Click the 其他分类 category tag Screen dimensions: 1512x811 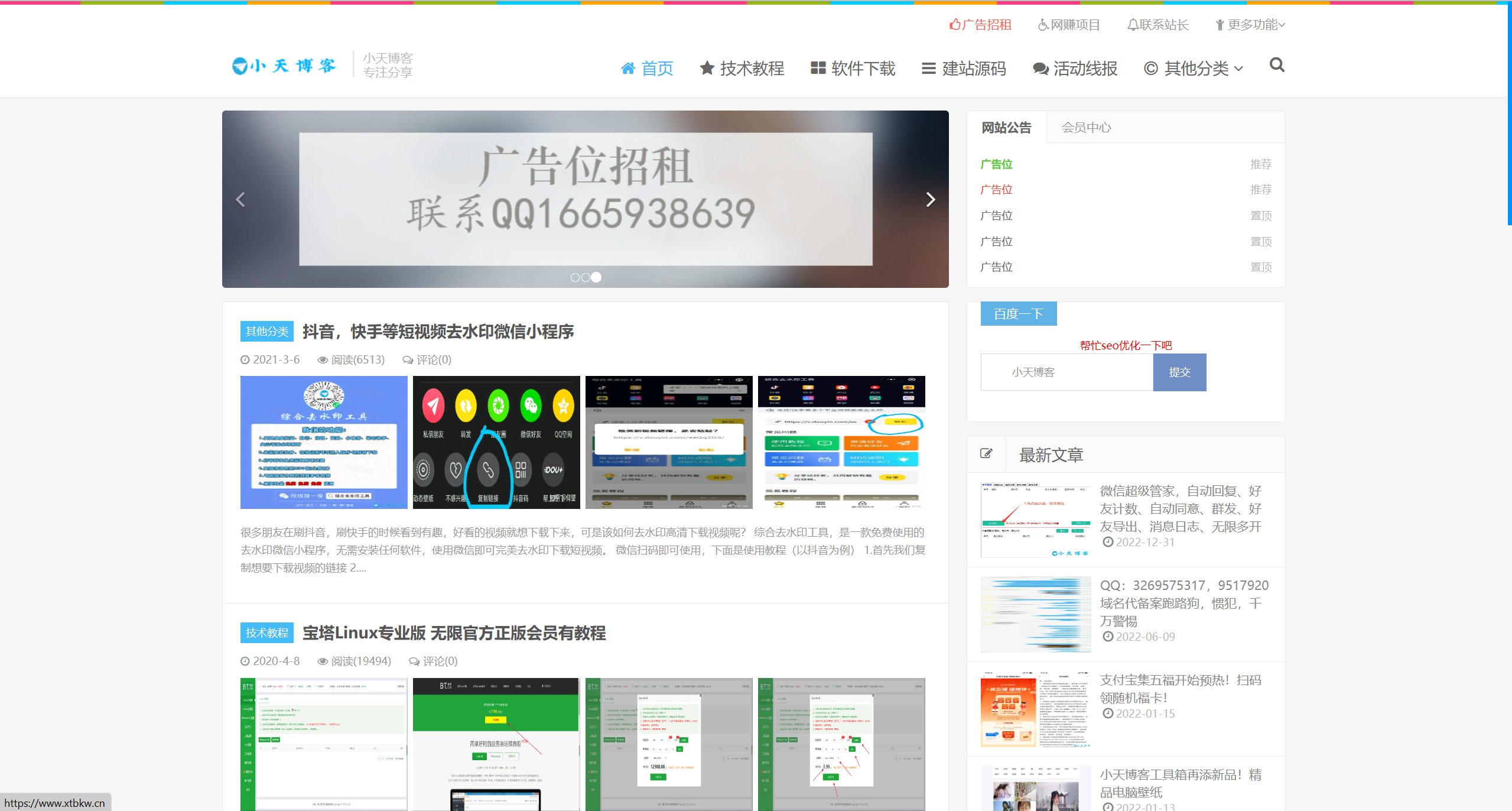click(x=267, y=332)
